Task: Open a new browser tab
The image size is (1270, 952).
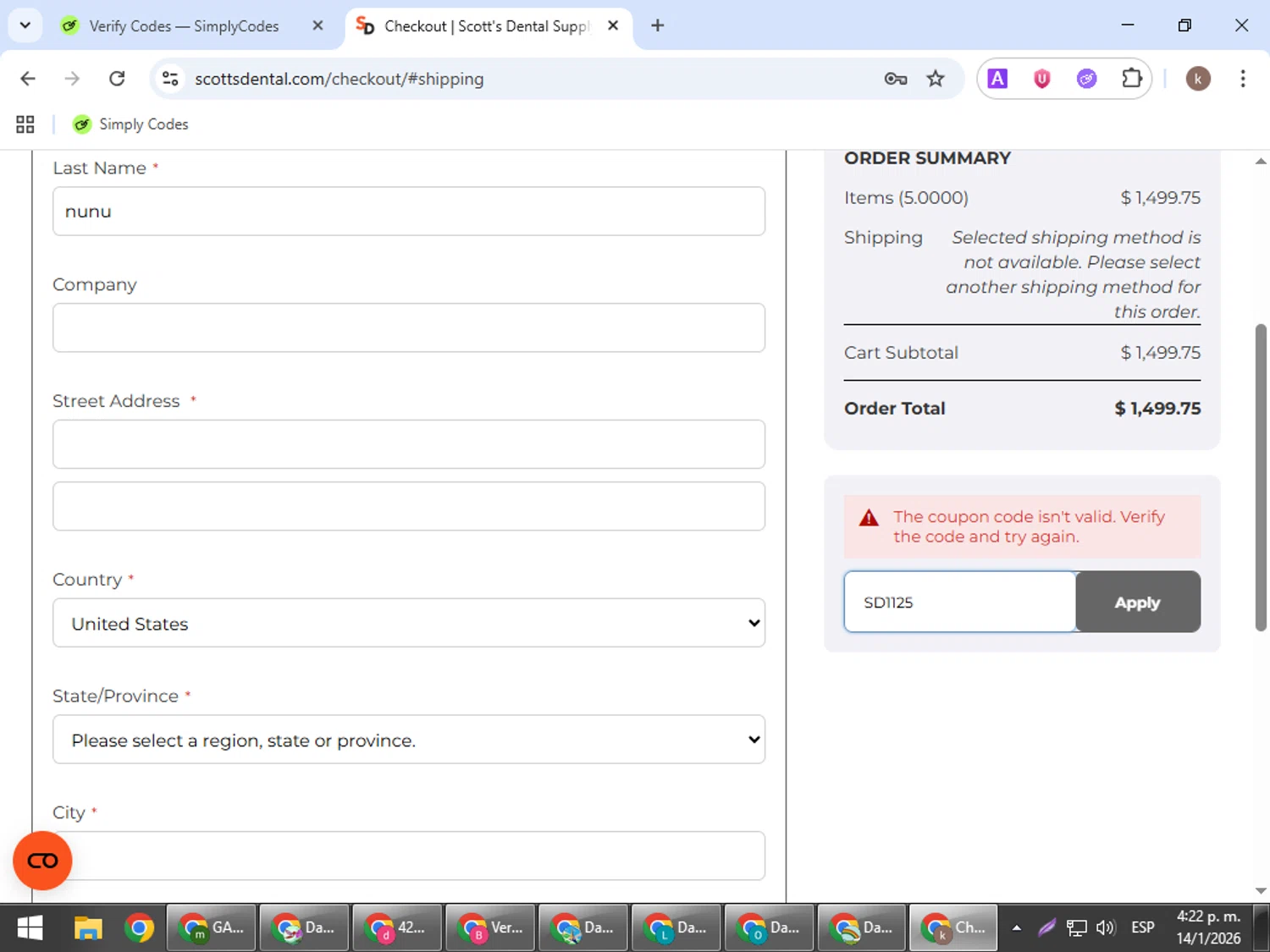Action: (x=657, y=26)
